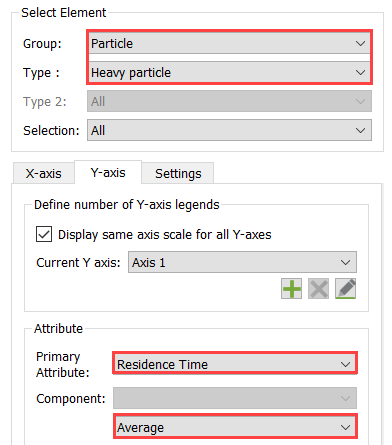The width and height of the screenshot is (392, 445).
Task: Click the Residence Time dropdown chevron
Action: point(346,364)
